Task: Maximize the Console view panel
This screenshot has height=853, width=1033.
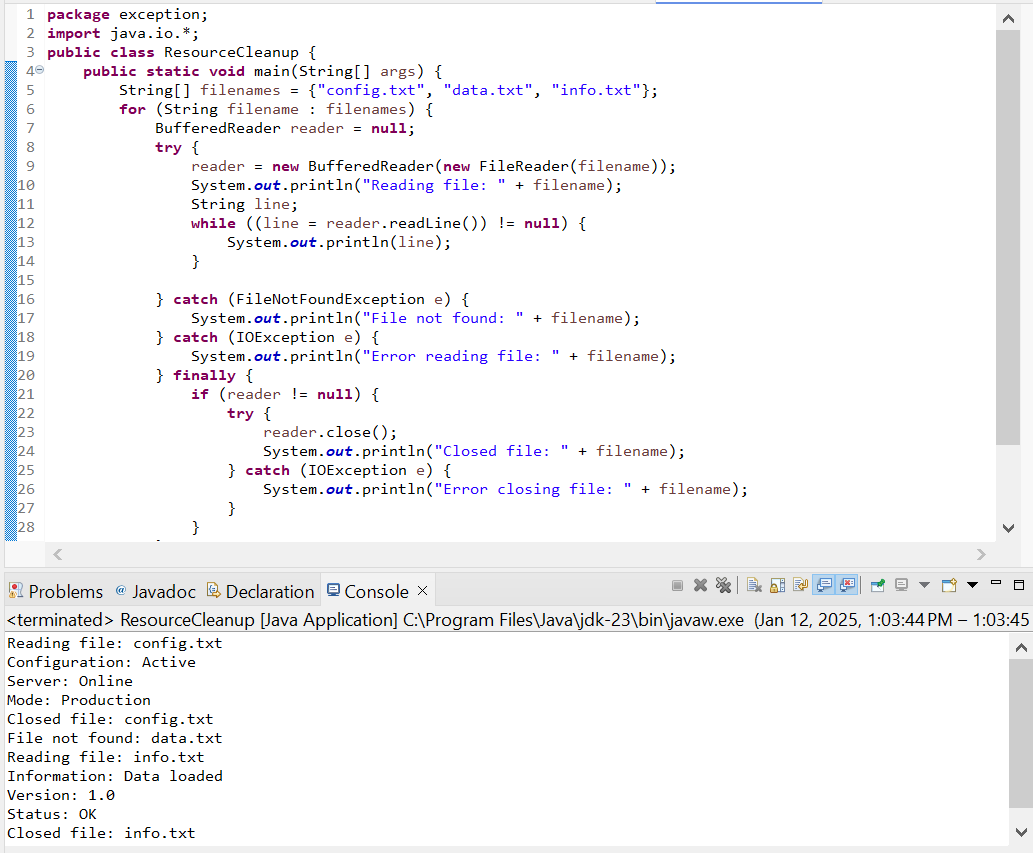Action: click(1019, 585)
